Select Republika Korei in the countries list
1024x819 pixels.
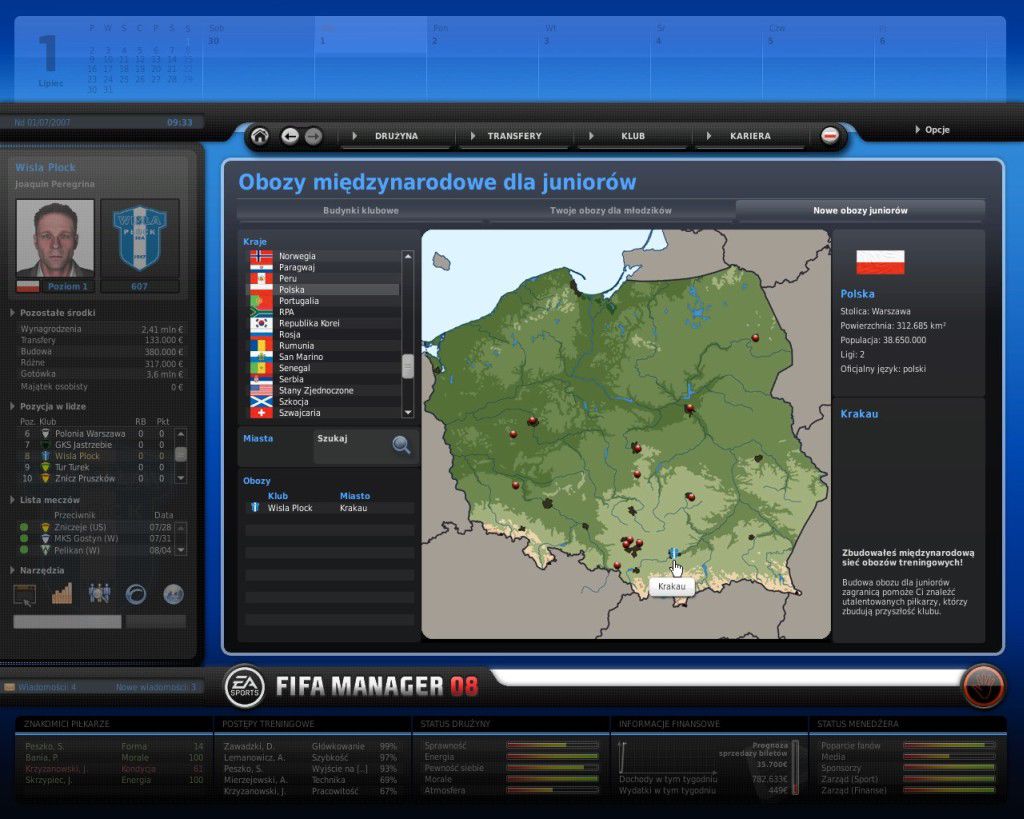pyautogui.click(x=324, y=323)
